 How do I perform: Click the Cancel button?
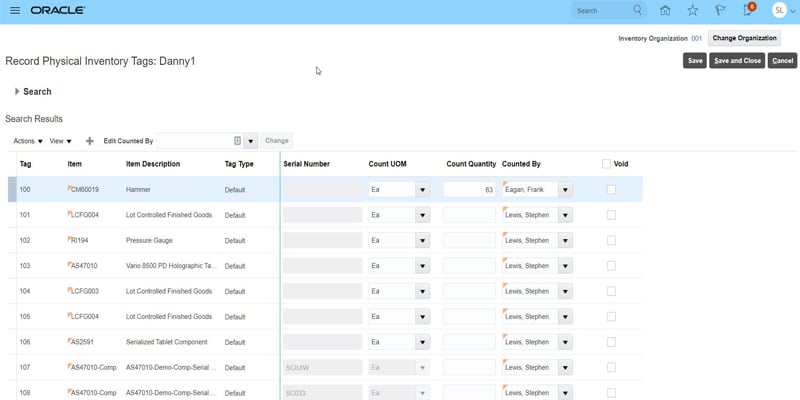tap(783, 61)
